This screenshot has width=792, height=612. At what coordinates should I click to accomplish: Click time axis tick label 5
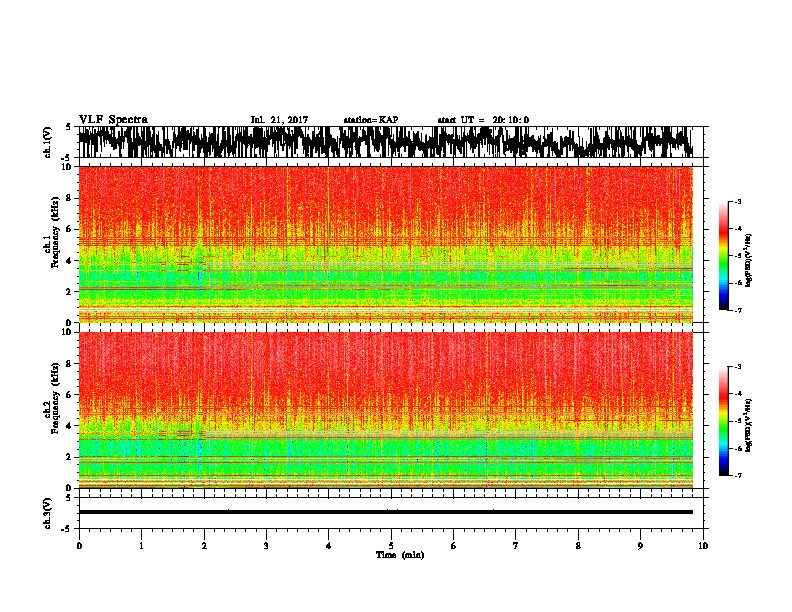[391, 545]
